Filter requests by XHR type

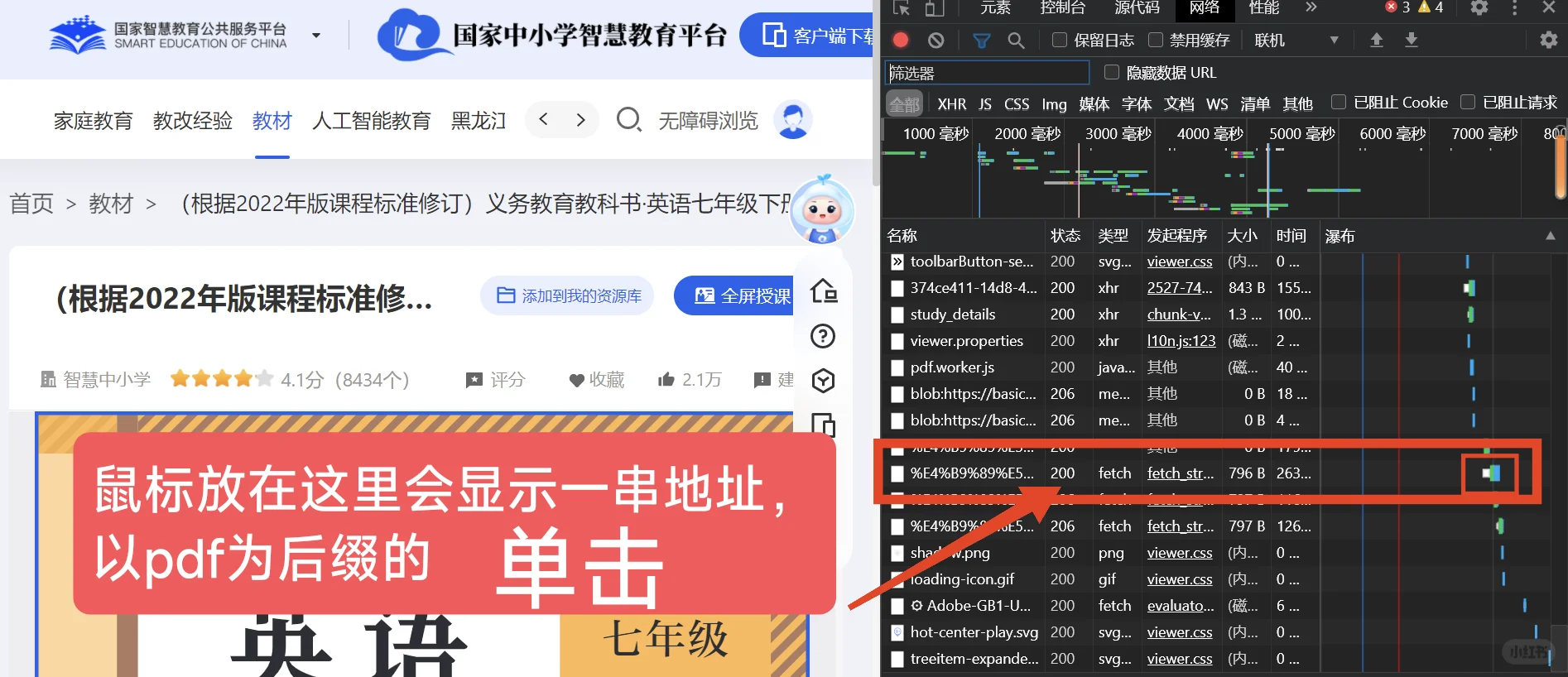pos(951,103)
